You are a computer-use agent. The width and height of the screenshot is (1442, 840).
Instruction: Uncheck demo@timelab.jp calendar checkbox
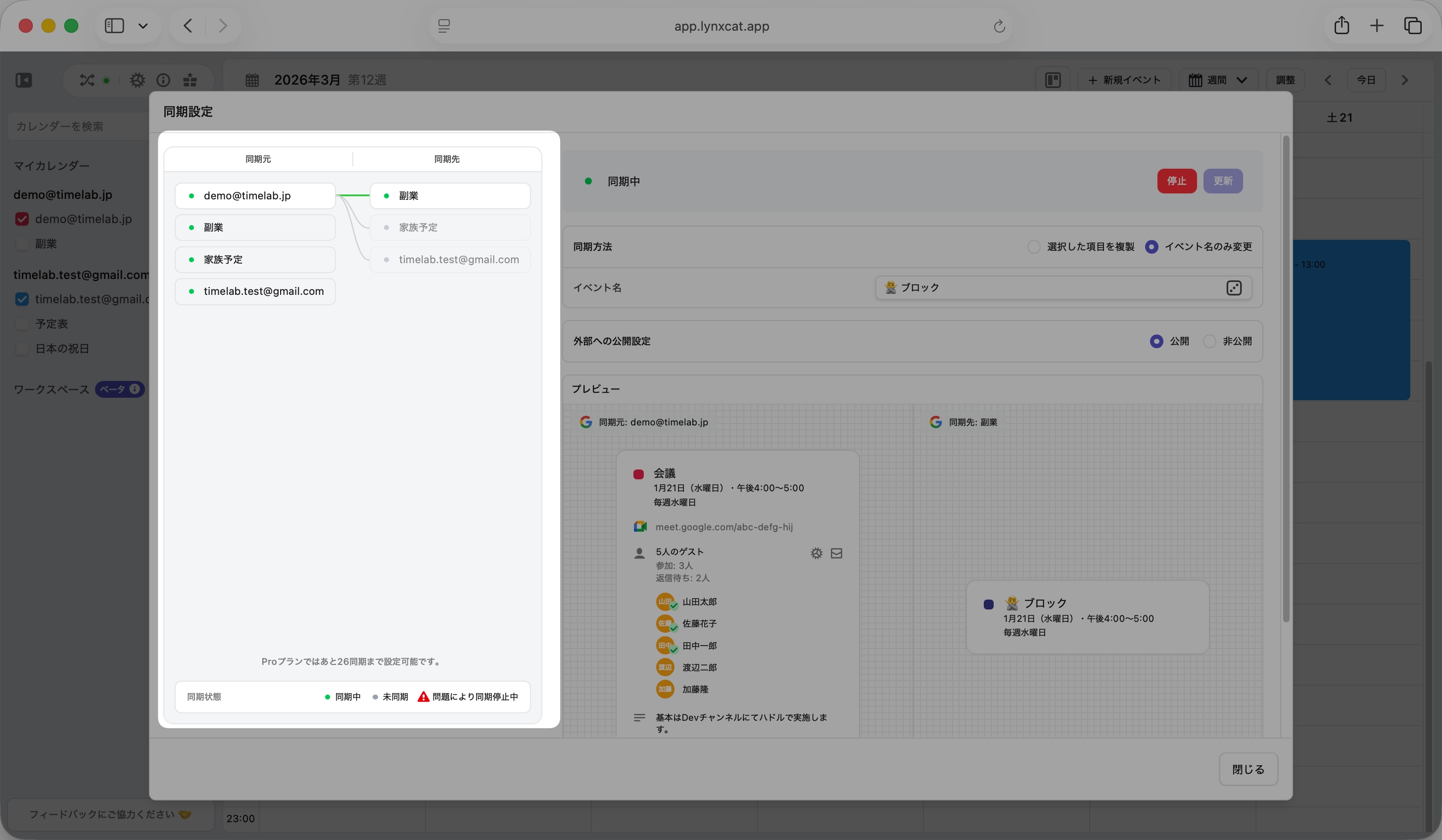click(x=22, y=219)
